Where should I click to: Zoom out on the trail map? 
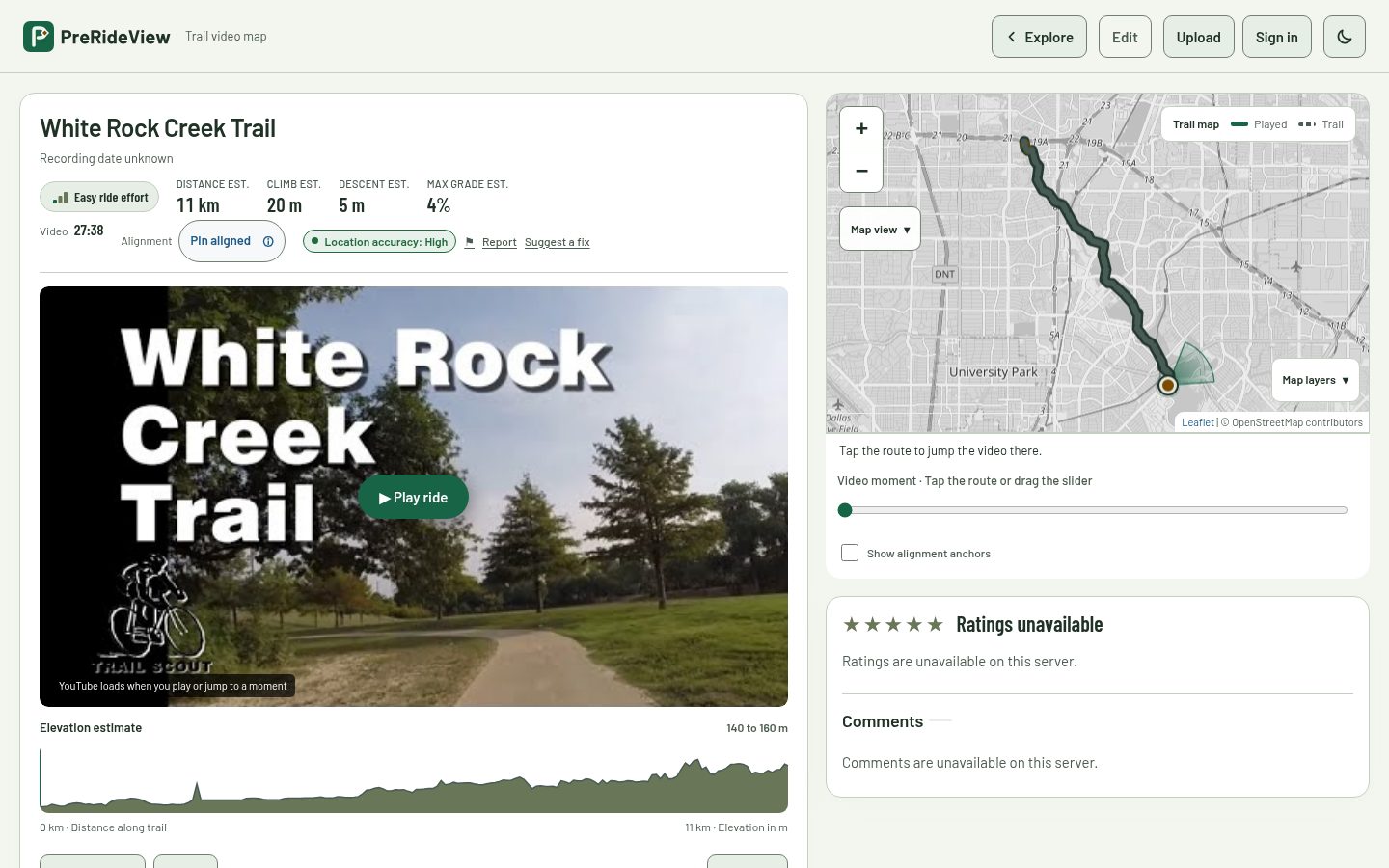click(x=861, y=171)
